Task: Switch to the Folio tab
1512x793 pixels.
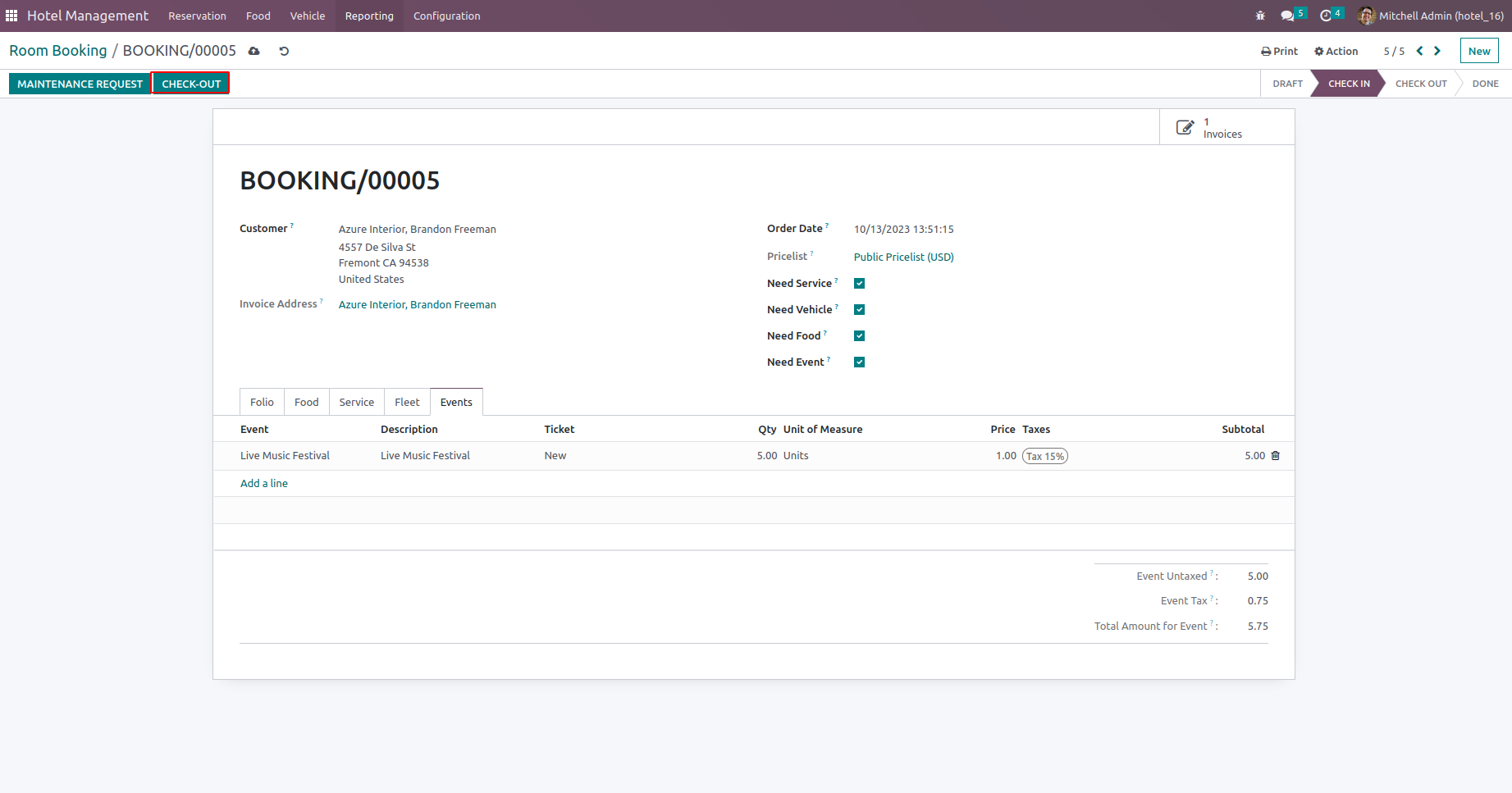Action: click(262, 402)
